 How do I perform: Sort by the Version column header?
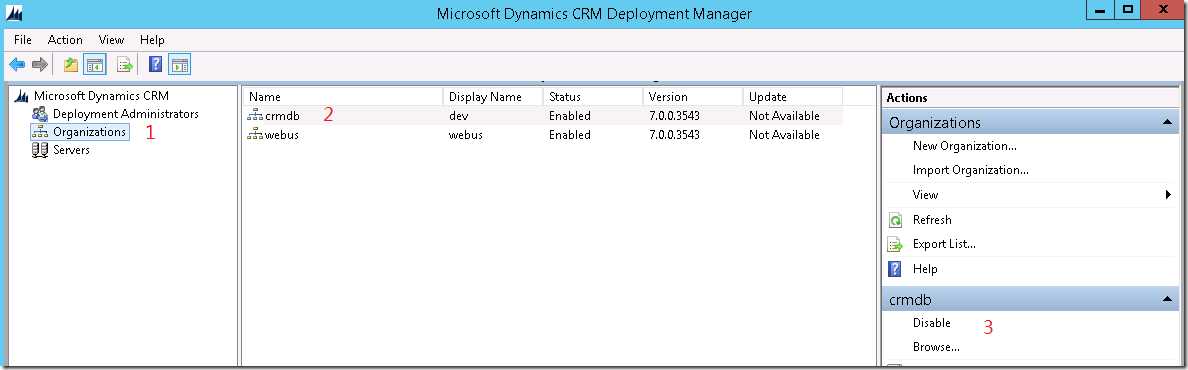[x=693, y=97]
